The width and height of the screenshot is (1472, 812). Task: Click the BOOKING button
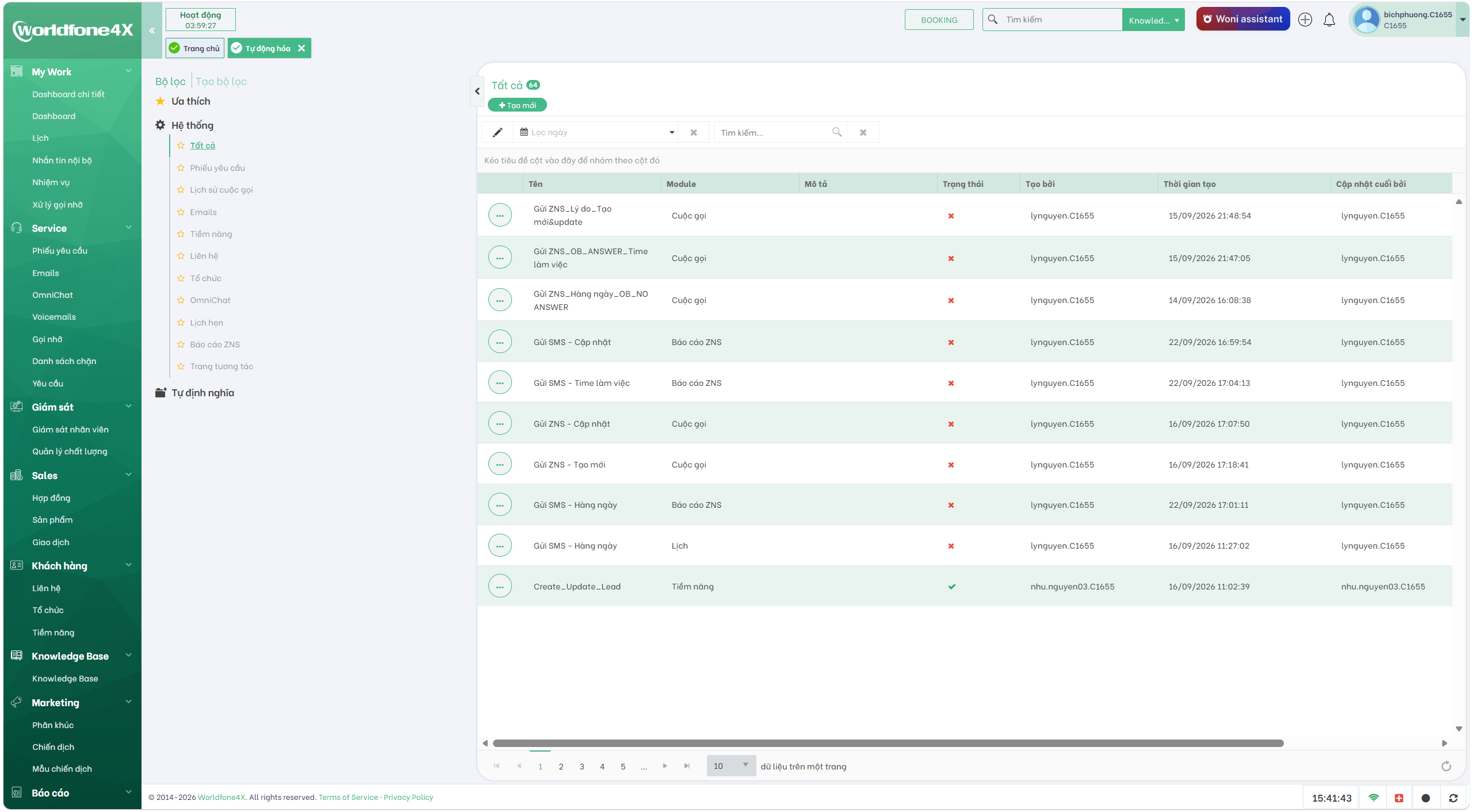[939, 20]
